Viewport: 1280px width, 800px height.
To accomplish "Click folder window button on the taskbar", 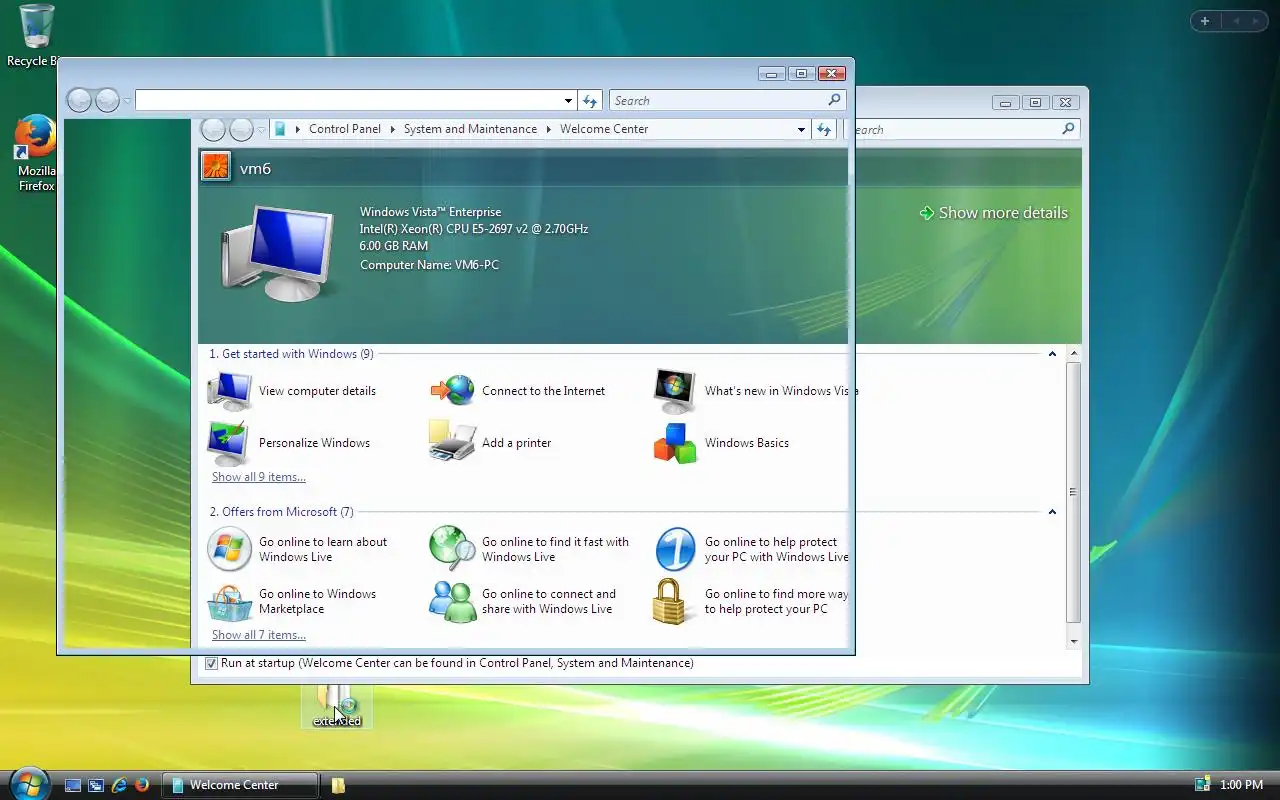I will click(338, 785).
